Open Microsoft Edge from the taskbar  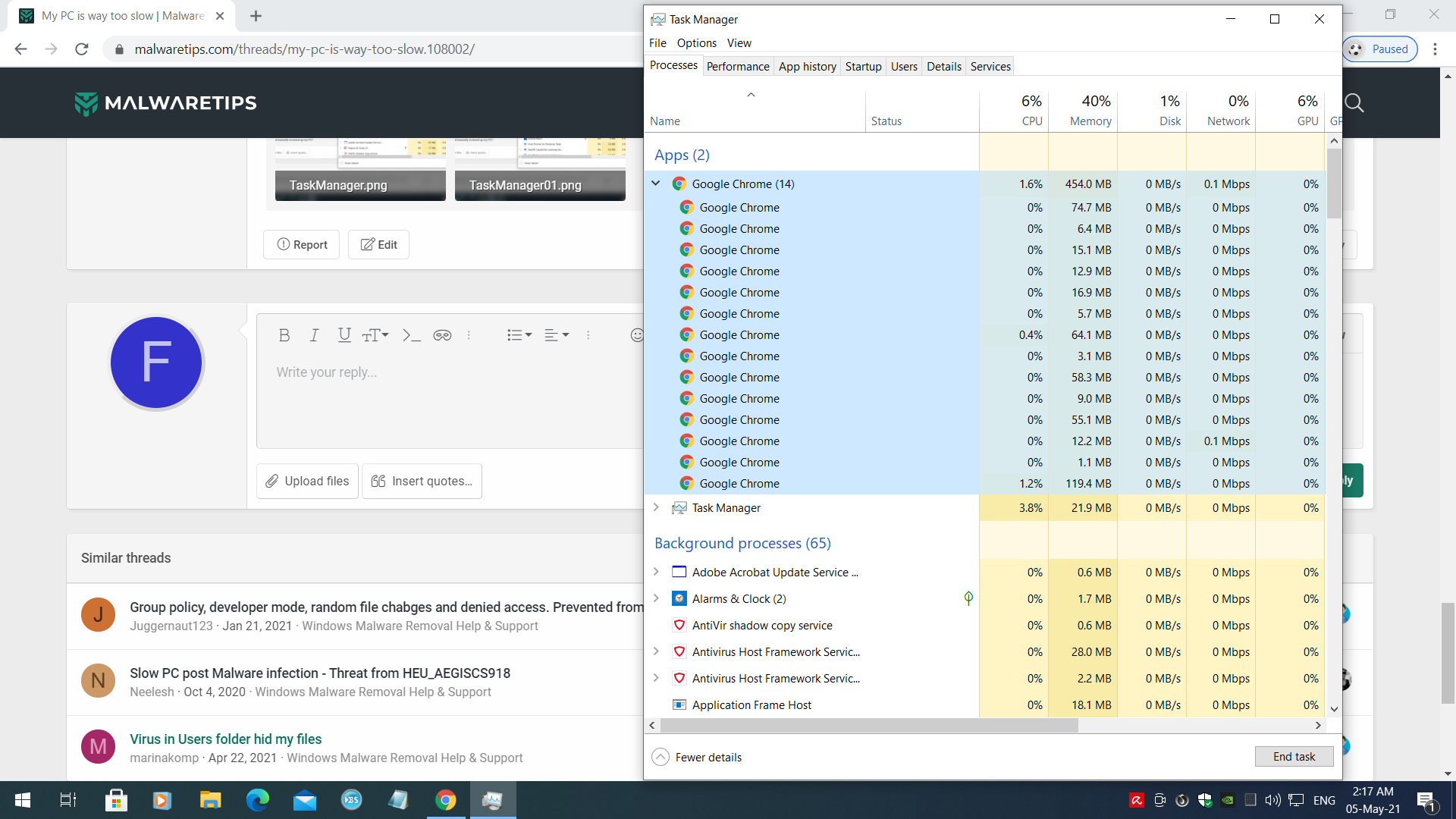(258, 800)
